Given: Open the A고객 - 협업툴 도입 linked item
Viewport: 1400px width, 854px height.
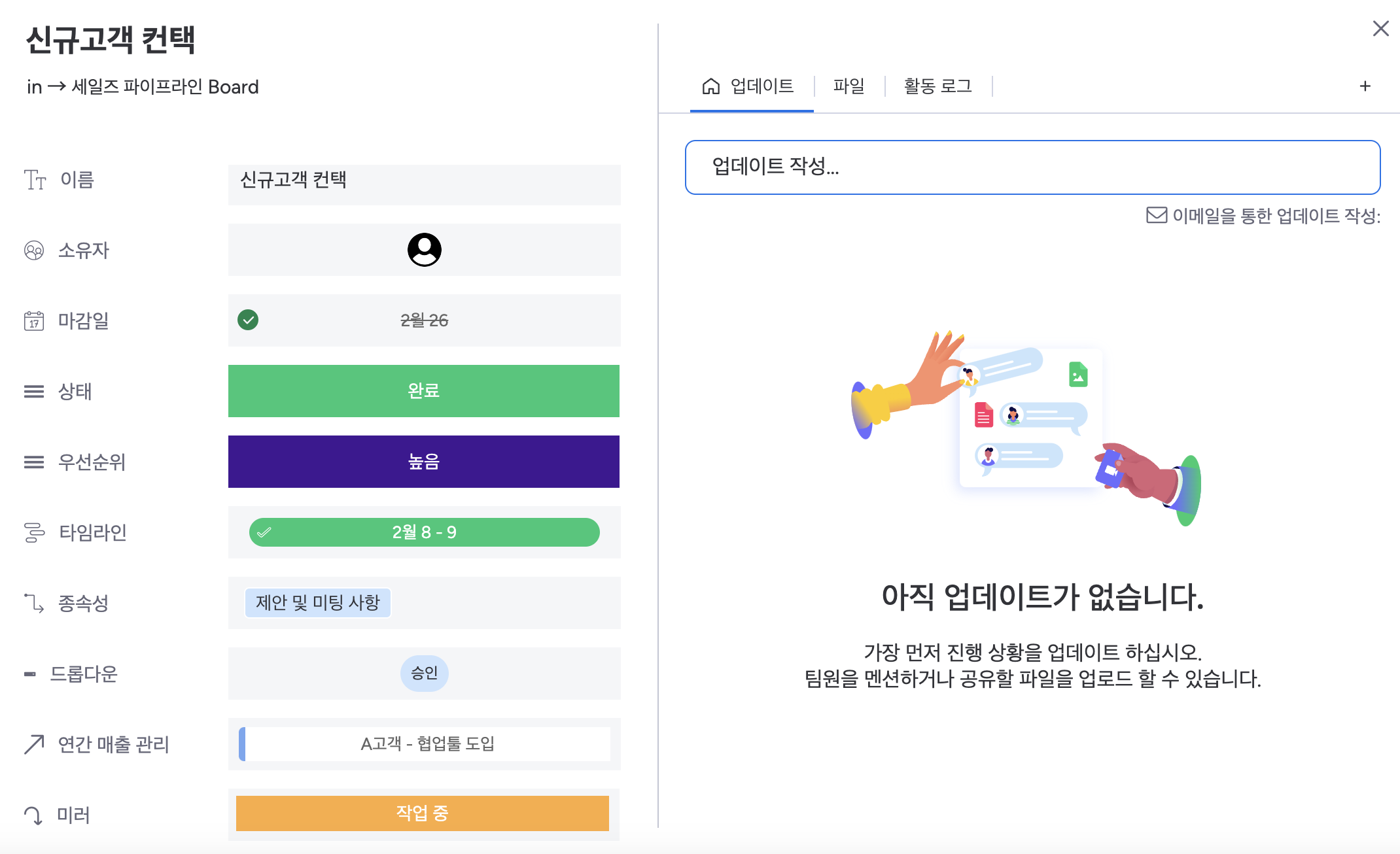Looking at the screenshot, I should (x=427, y=744).
